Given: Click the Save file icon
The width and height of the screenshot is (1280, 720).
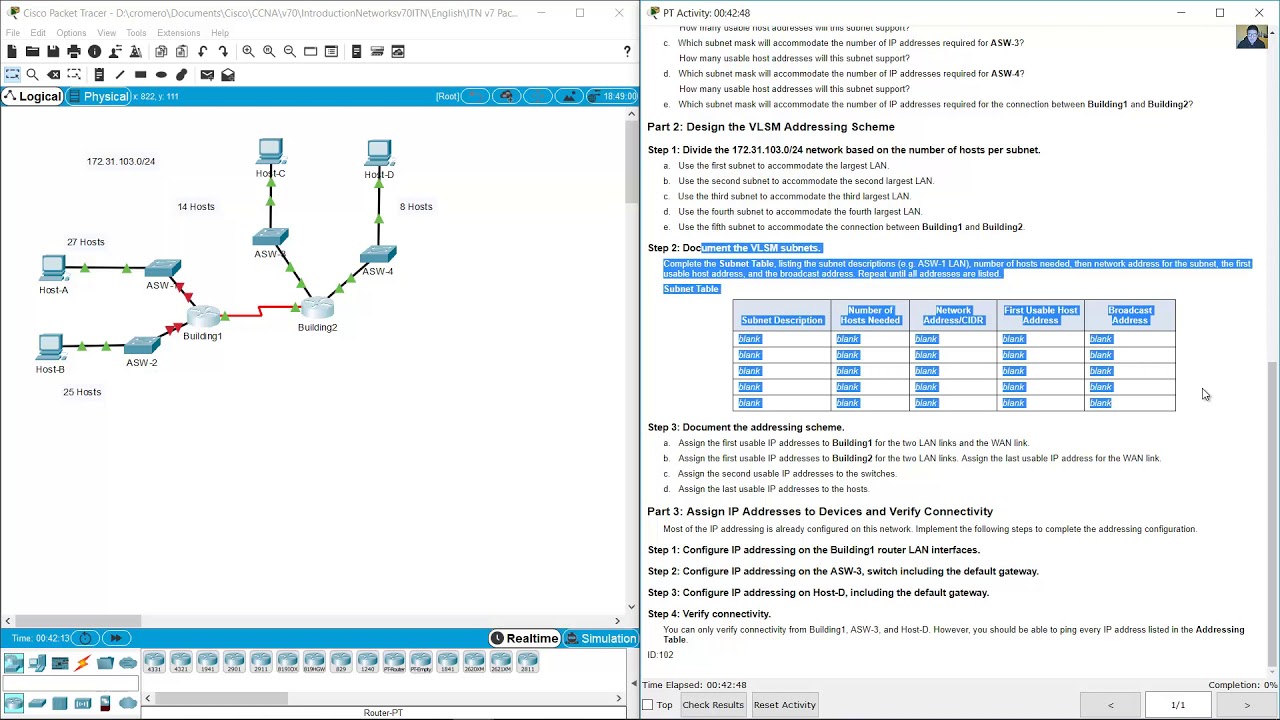Looking at the screenshot, I should click(x=53, y=51).
